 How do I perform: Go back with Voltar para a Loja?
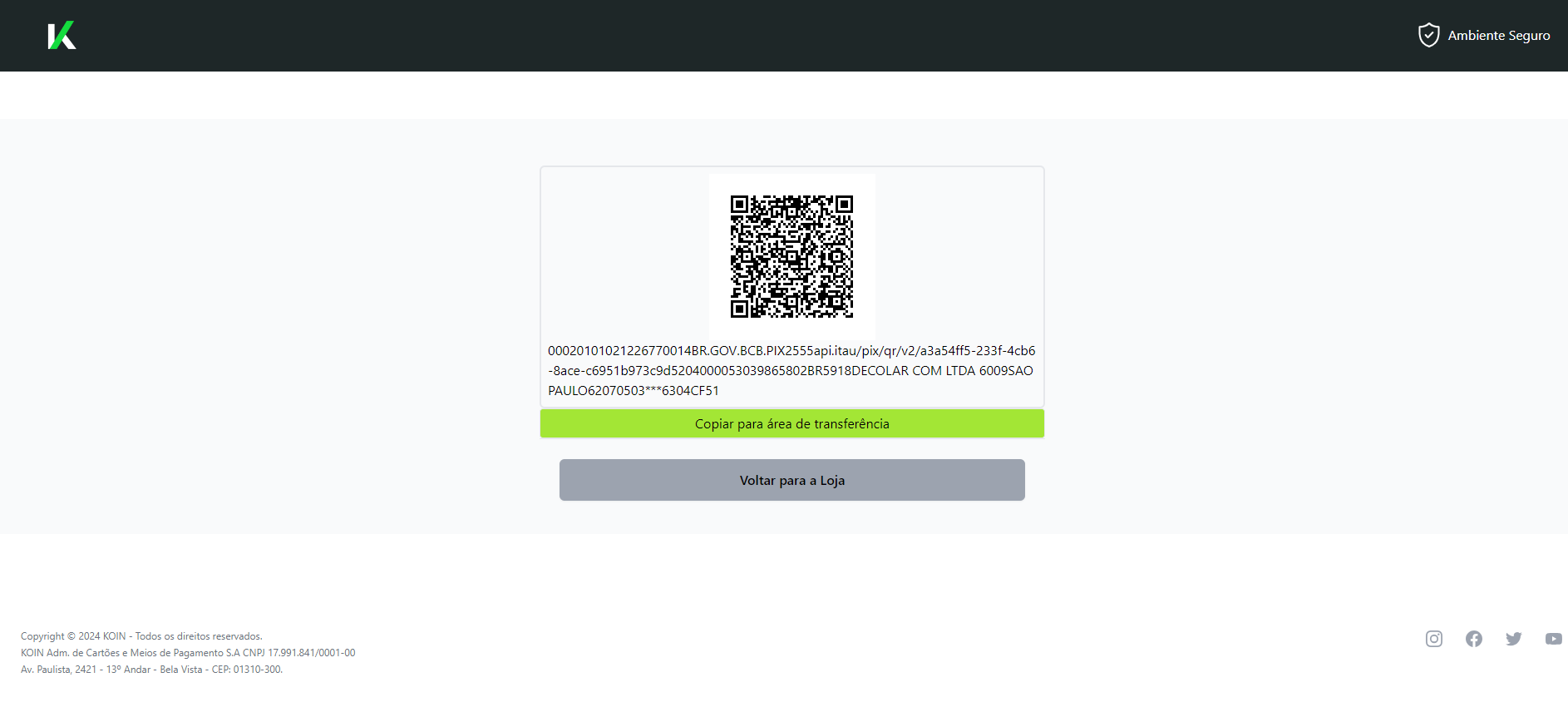[x=792, y=480]
